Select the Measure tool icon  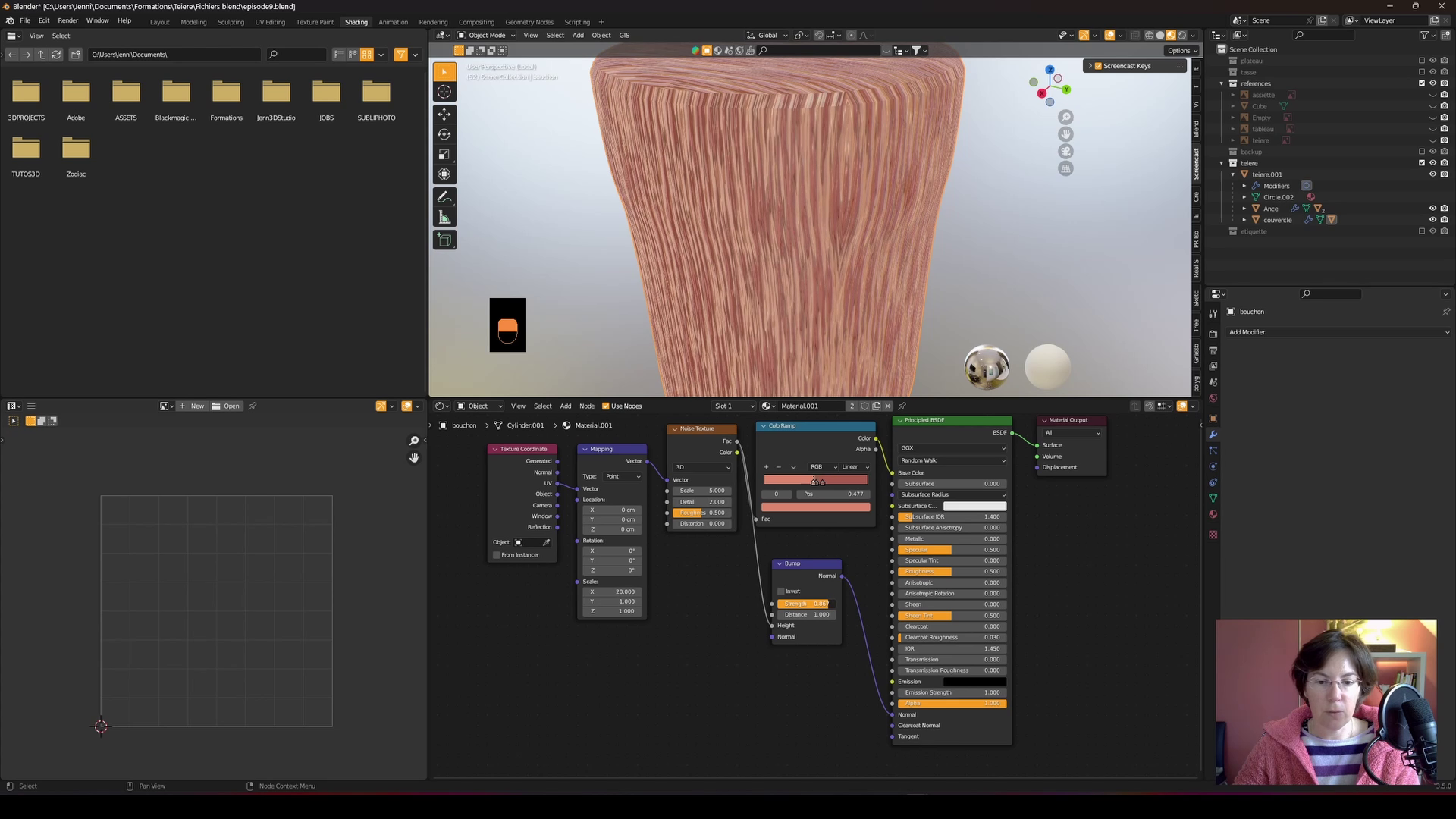(444, 218)
